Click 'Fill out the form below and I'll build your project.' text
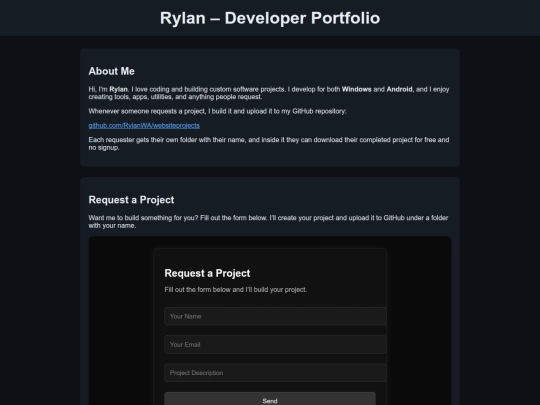 coord(236,290)
